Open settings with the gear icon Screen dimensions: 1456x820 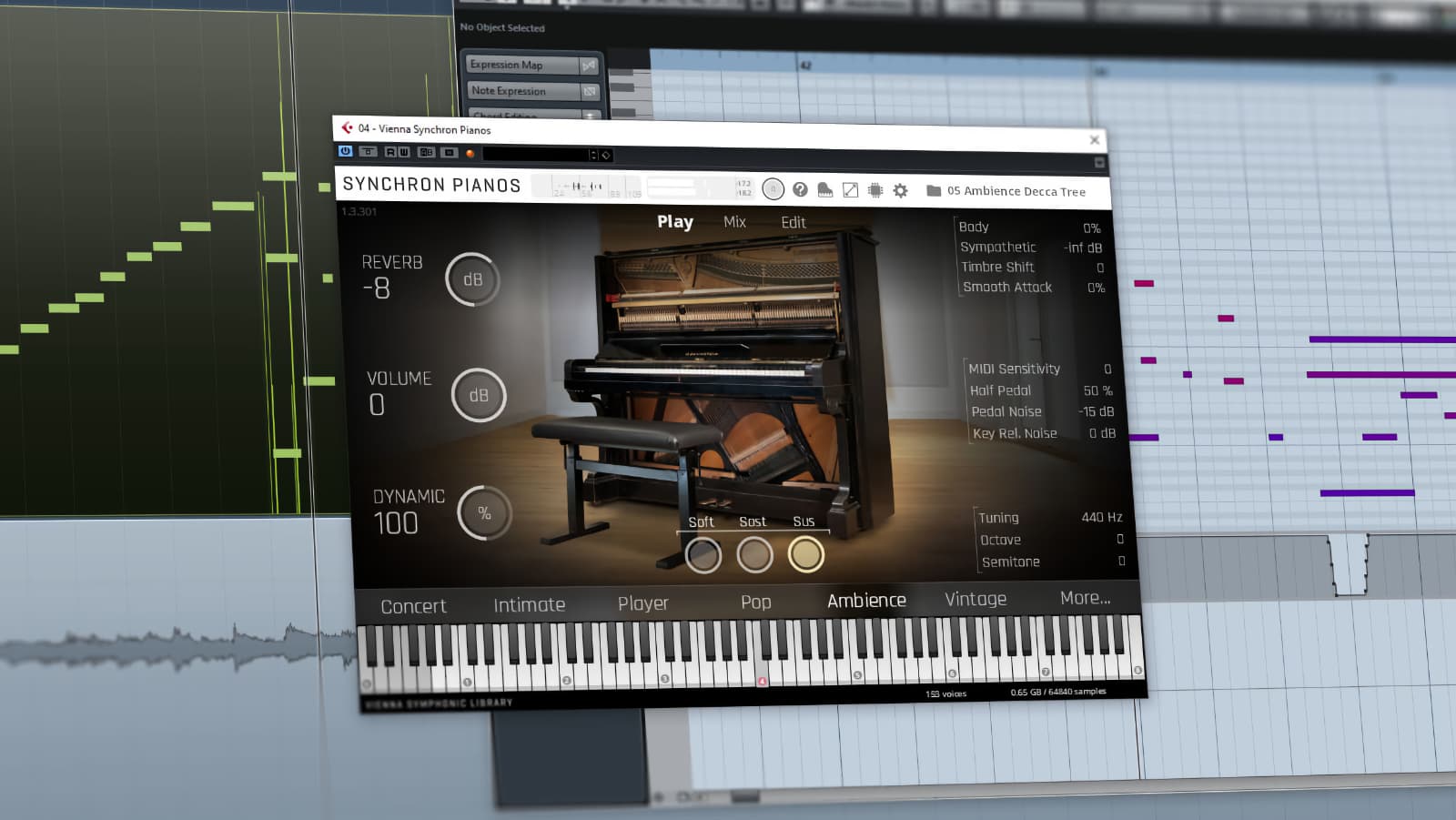(x=901, y=190)
